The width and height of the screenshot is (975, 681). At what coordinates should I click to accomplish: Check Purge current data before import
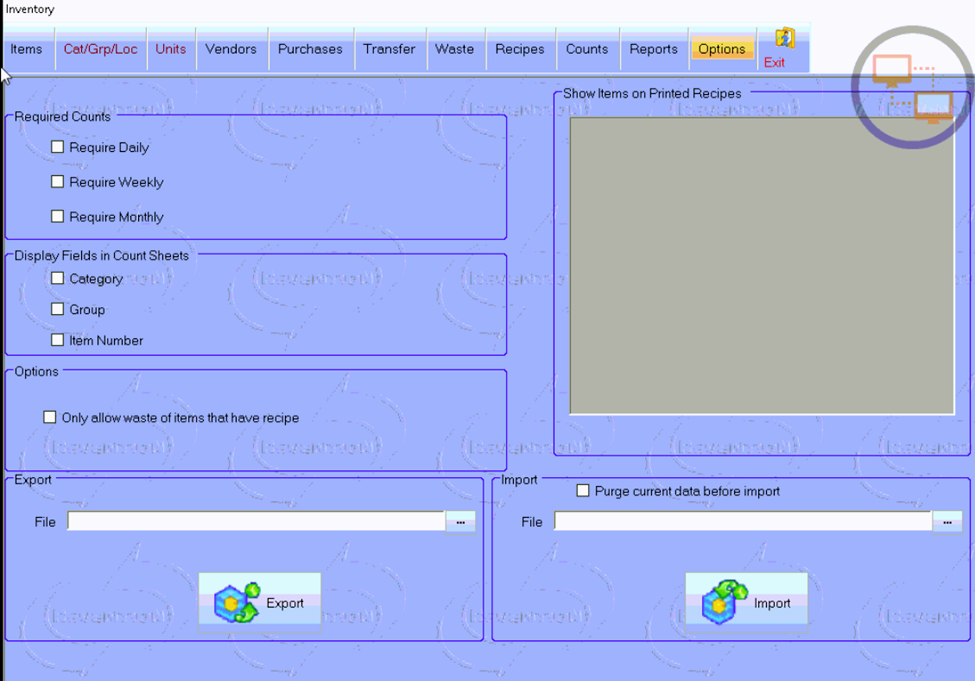583,491
